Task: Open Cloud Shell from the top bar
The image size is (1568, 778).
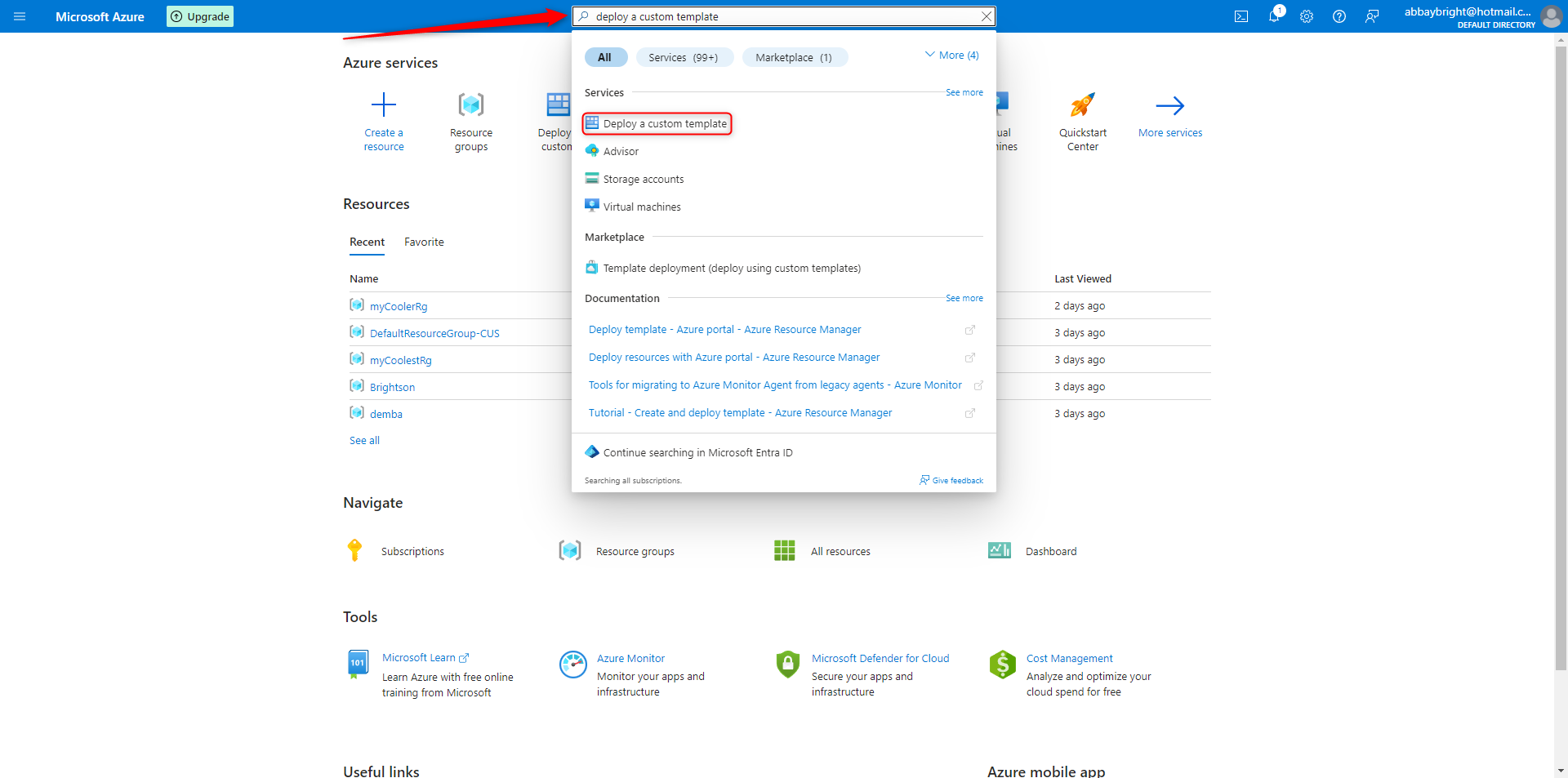Action: click(x=1241, y=16)
